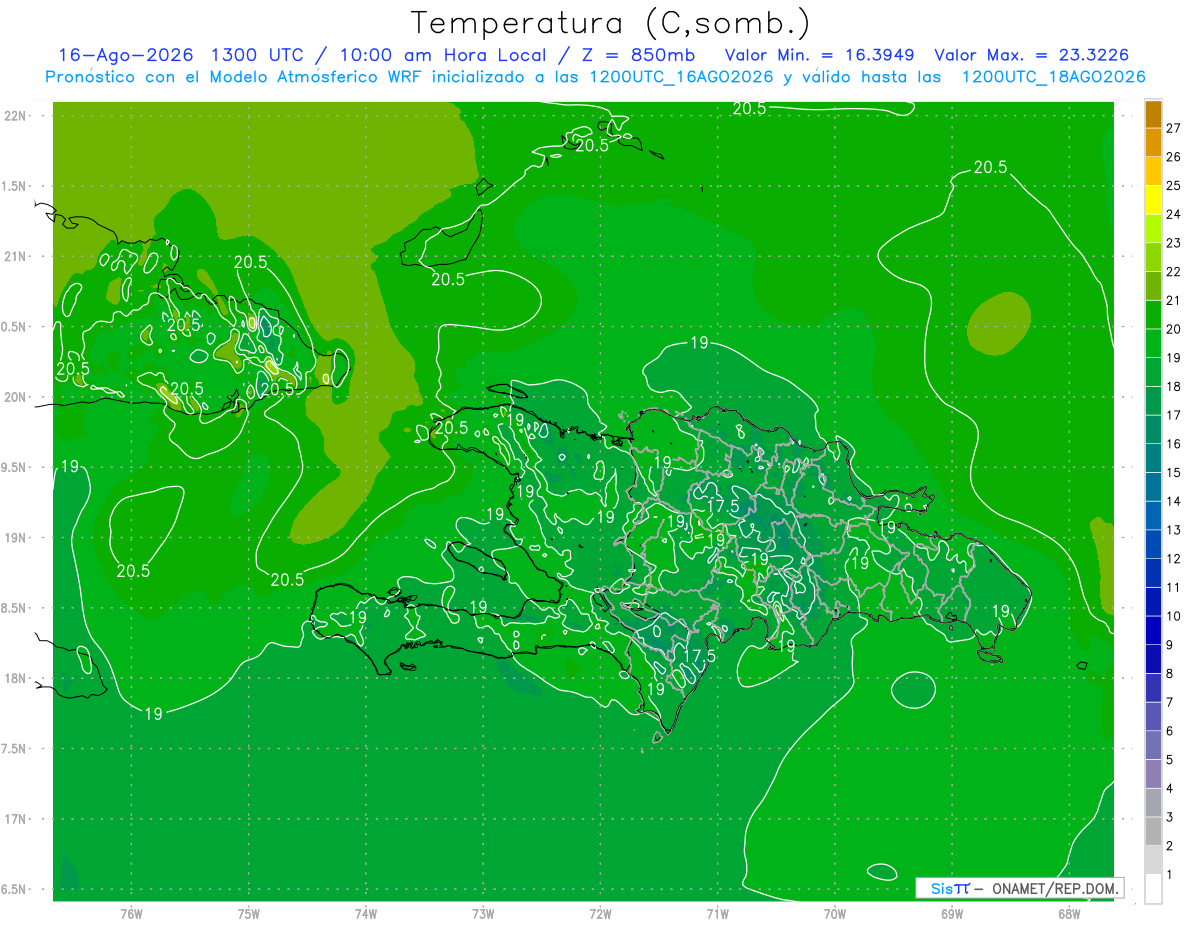
Task: Click the teal swatch between 15 and 16
Action: 1153,458
